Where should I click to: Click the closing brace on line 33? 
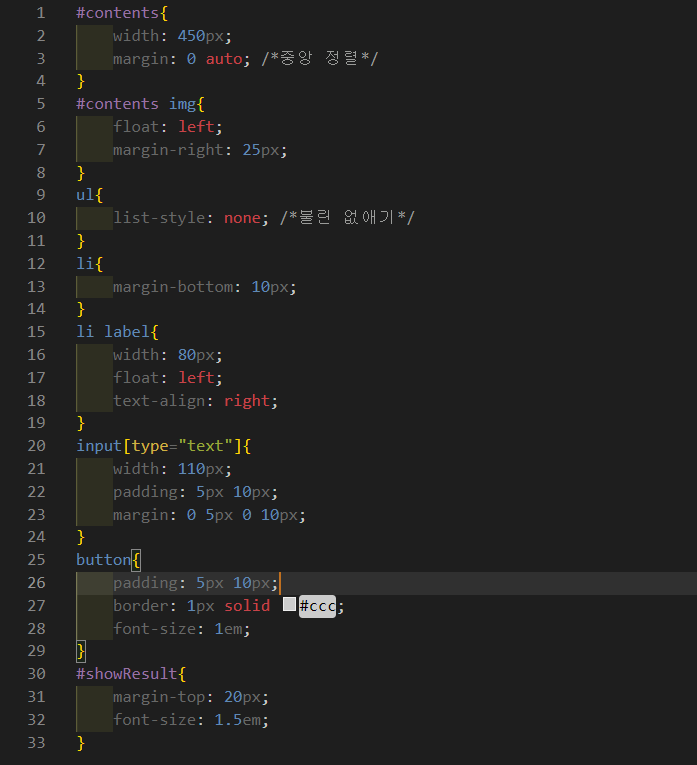click(81, 743)
